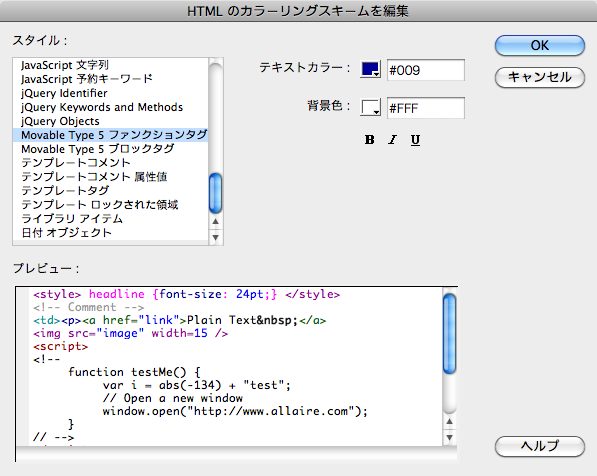Click the preview pane scrollbar thumb
597x476 pixels.
(x=450, y=333)
